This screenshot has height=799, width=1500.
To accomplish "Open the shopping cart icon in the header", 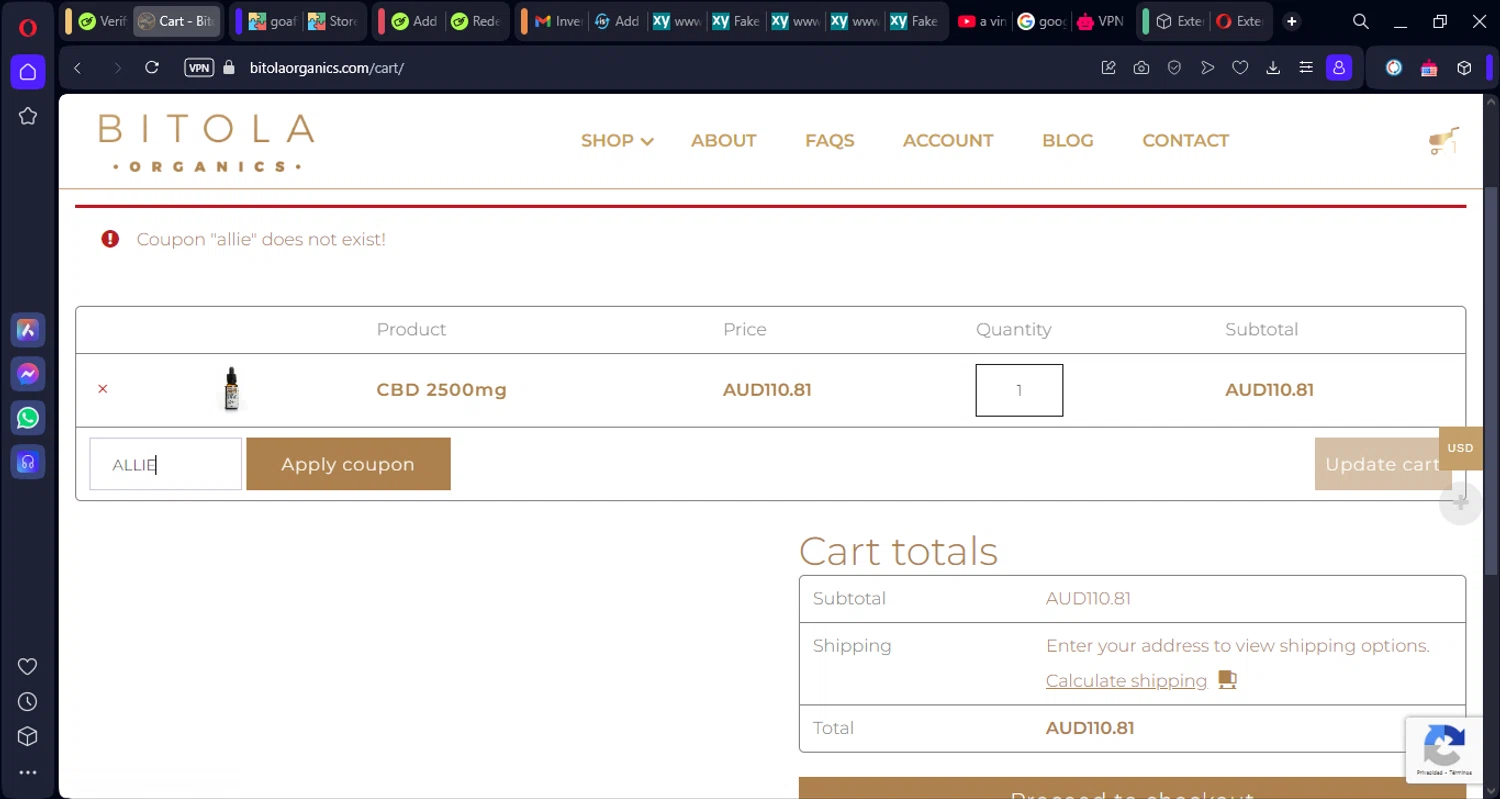I will click(x=1444, y=141).
